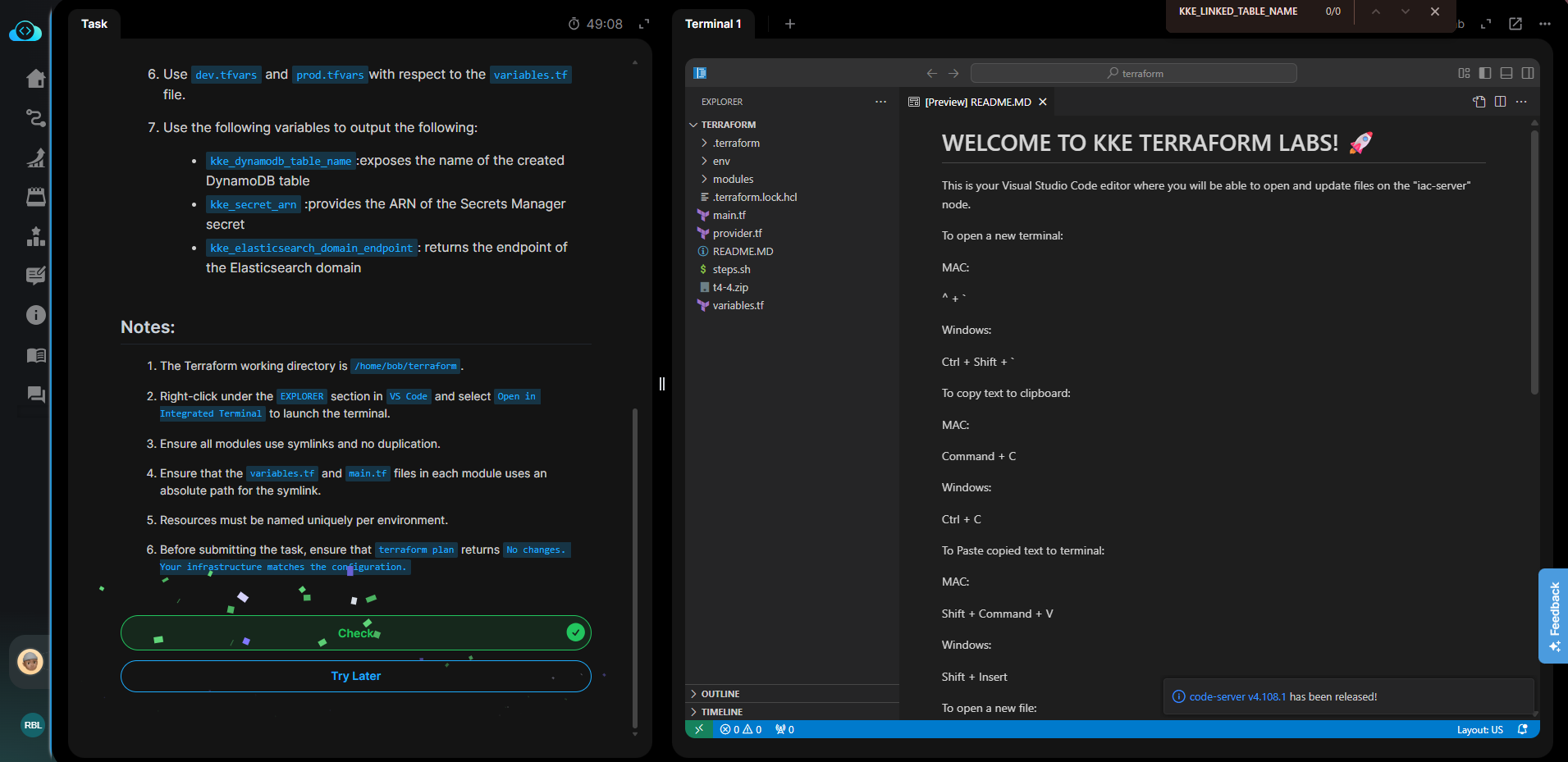Expand the env folder in the explorer
Image resolution: width=1568 pixels, height=762 pixels.
[x=721, y=161]
